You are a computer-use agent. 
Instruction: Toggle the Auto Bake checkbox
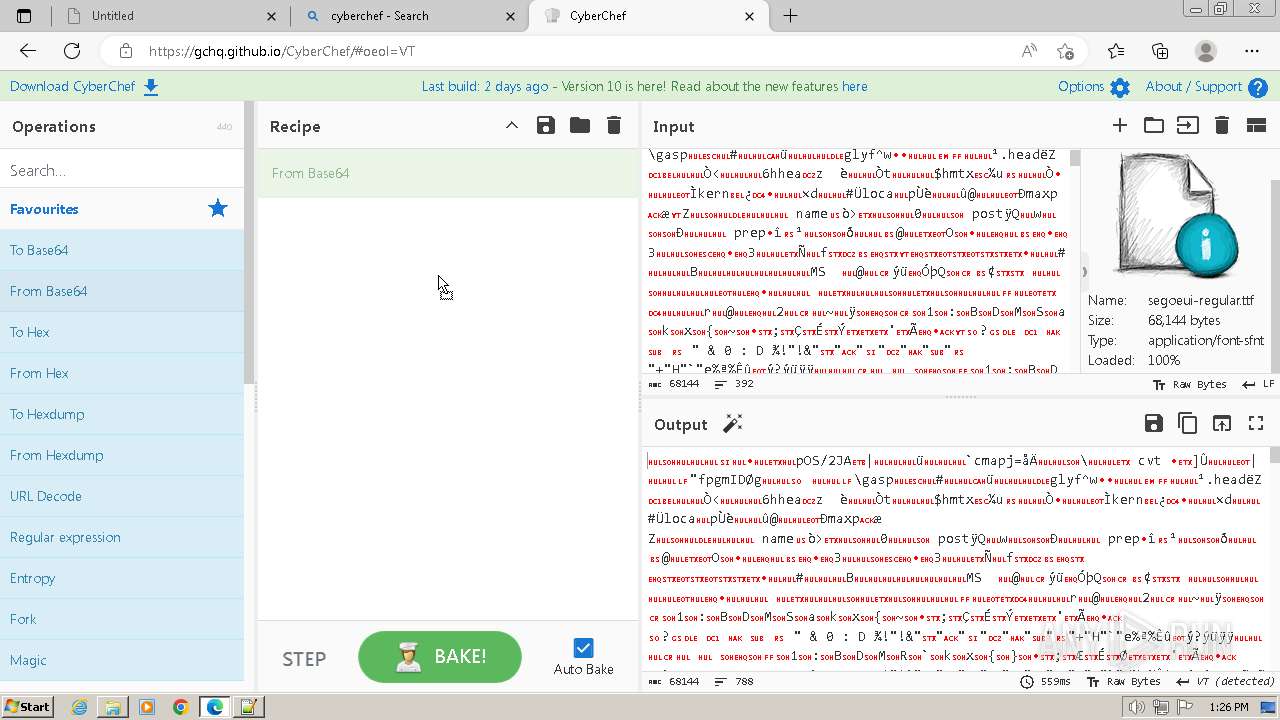pyautogui.click(x=584, y=648)
